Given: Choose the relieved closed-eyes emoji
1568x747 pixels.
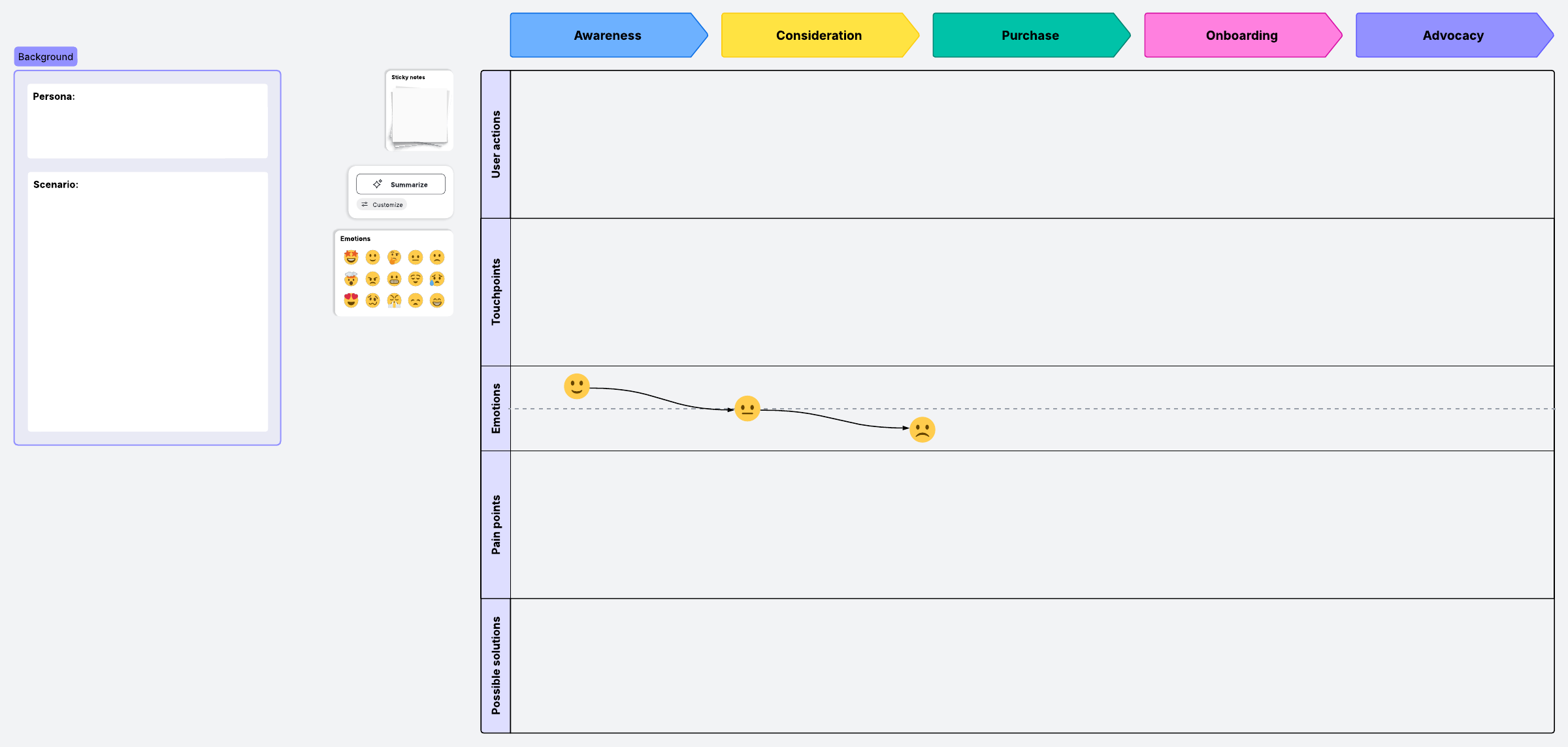Looking at the screenshot, I should 416,279.
